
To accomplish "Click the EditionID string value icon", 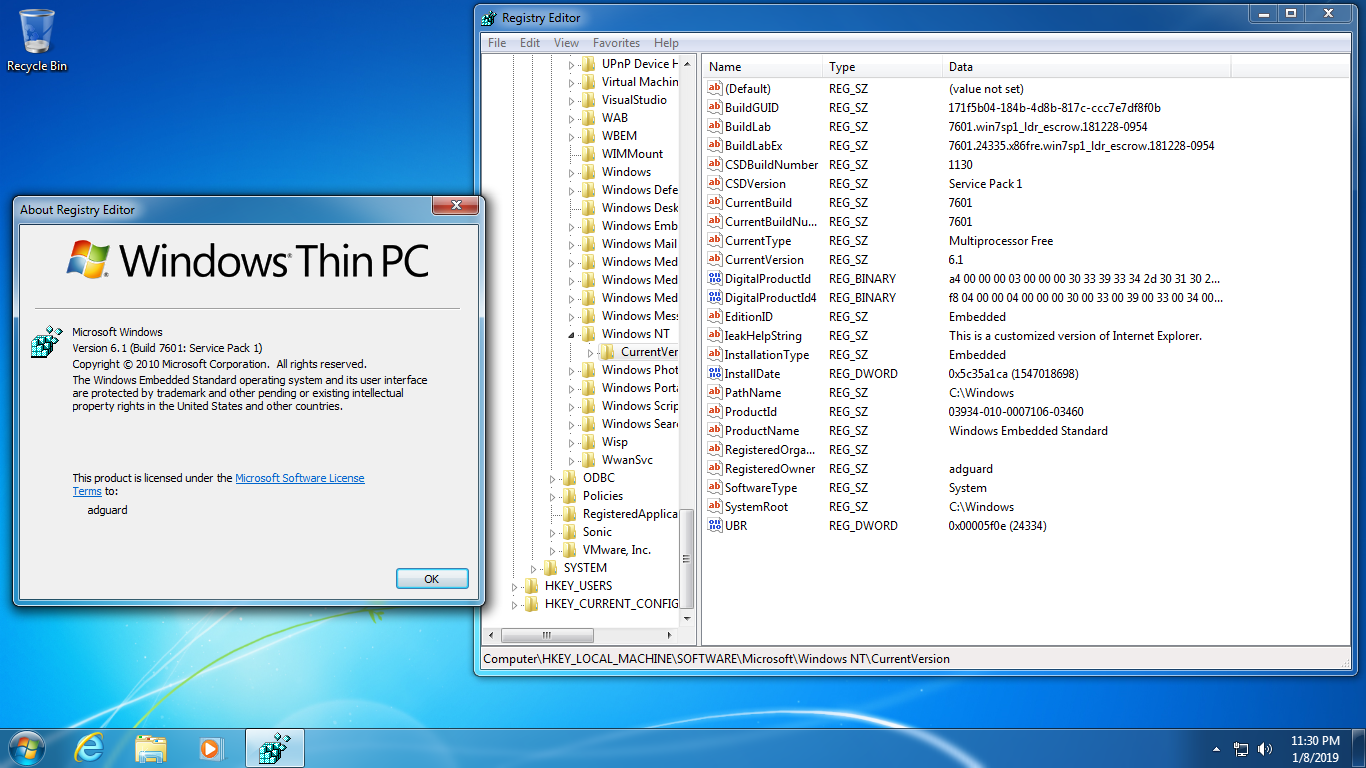I will pos(714,317).
